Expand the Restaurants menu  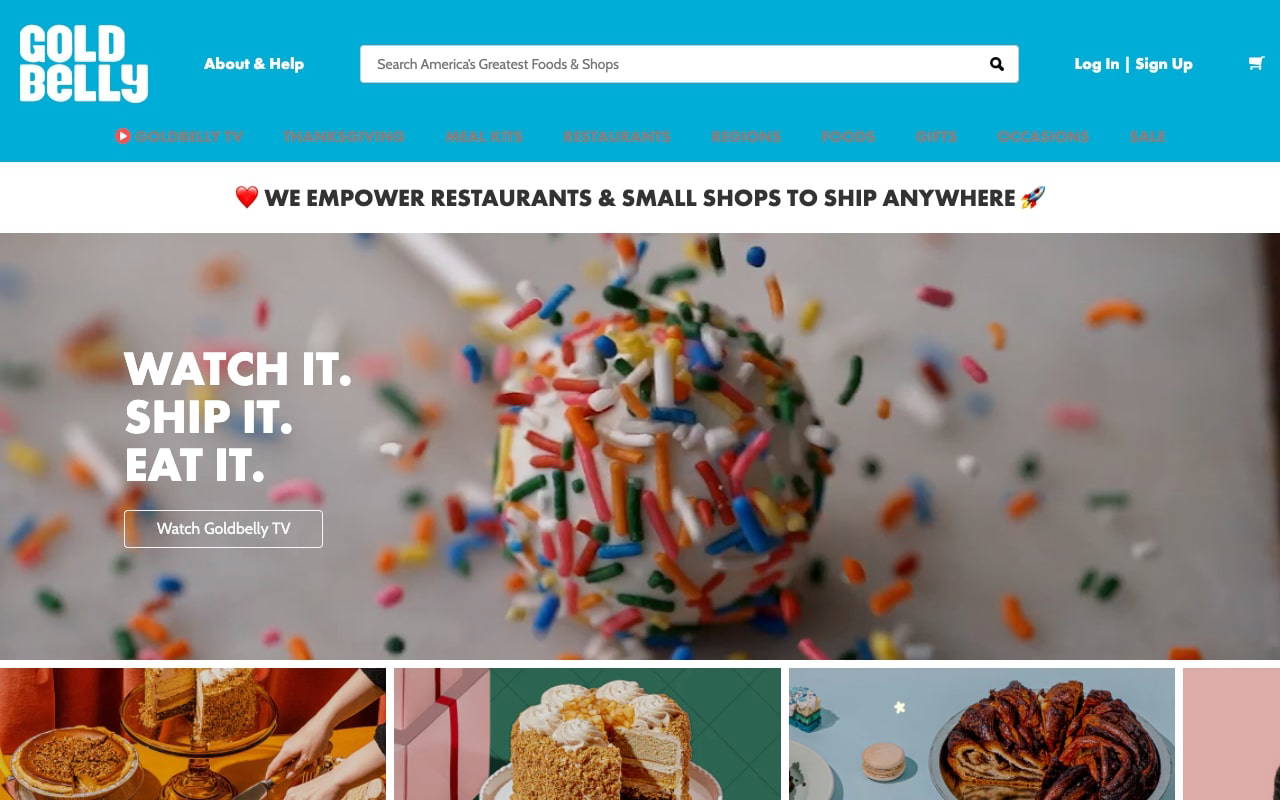click(617, 136)
